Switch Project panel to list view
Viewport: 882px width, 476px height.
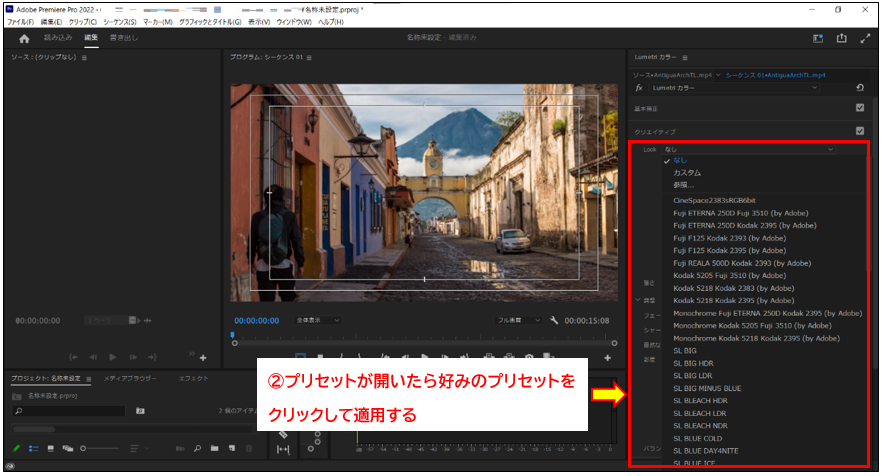(x=34, y=448)
